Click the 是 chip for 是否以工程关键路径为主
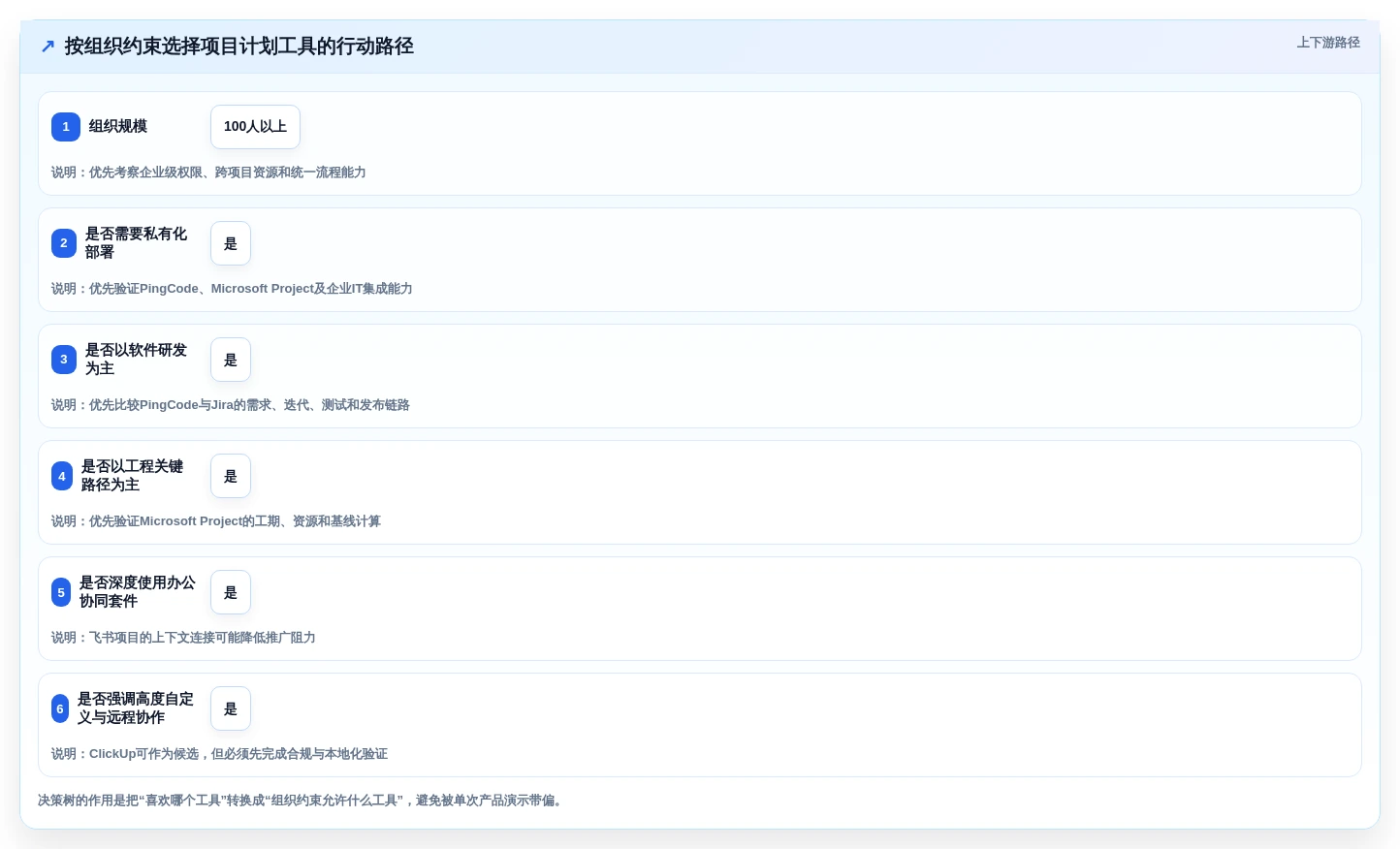The image size is (1400, 849). [x=231, y=476]
